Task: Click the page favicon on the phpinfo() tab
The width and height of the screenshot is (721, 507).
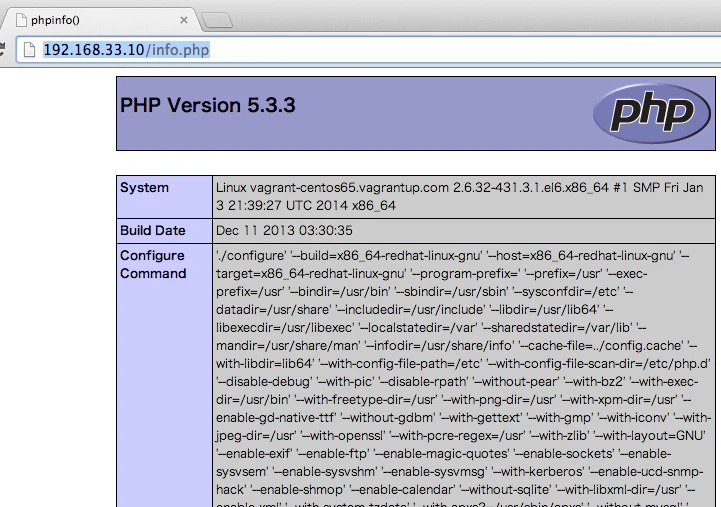Action: coord(21,20)
